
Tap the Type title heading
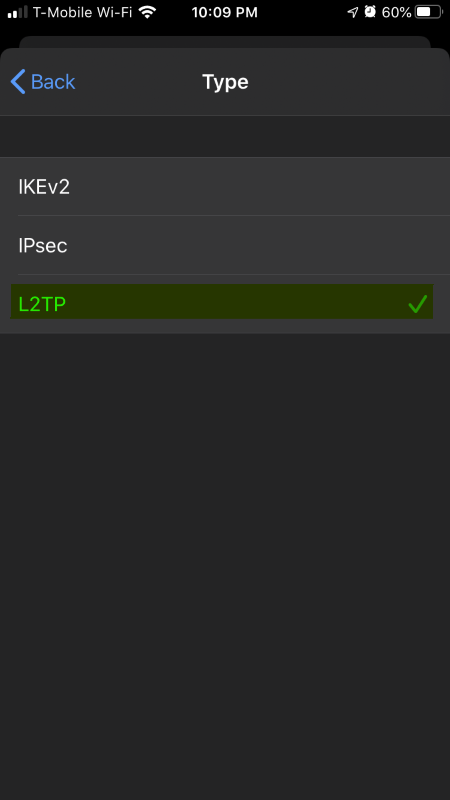(225, 82)
